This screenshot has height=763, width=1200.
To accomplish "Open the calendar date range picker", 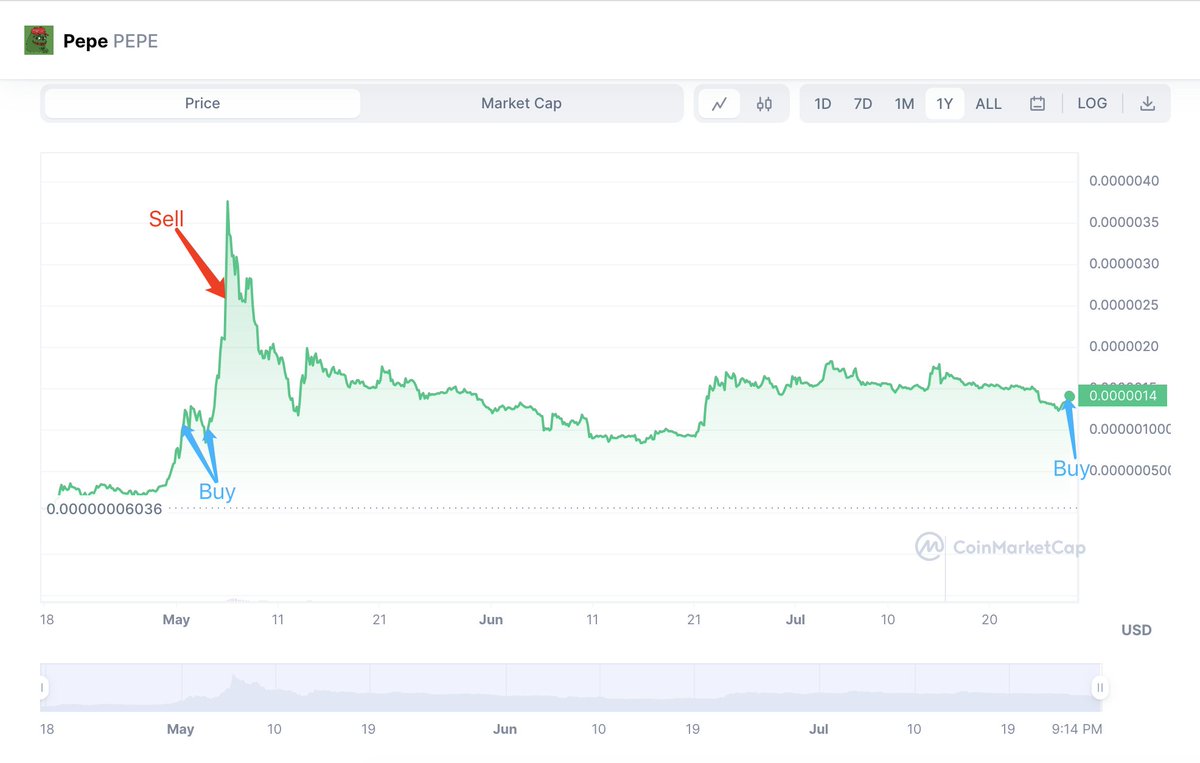I will point(1037,104).
